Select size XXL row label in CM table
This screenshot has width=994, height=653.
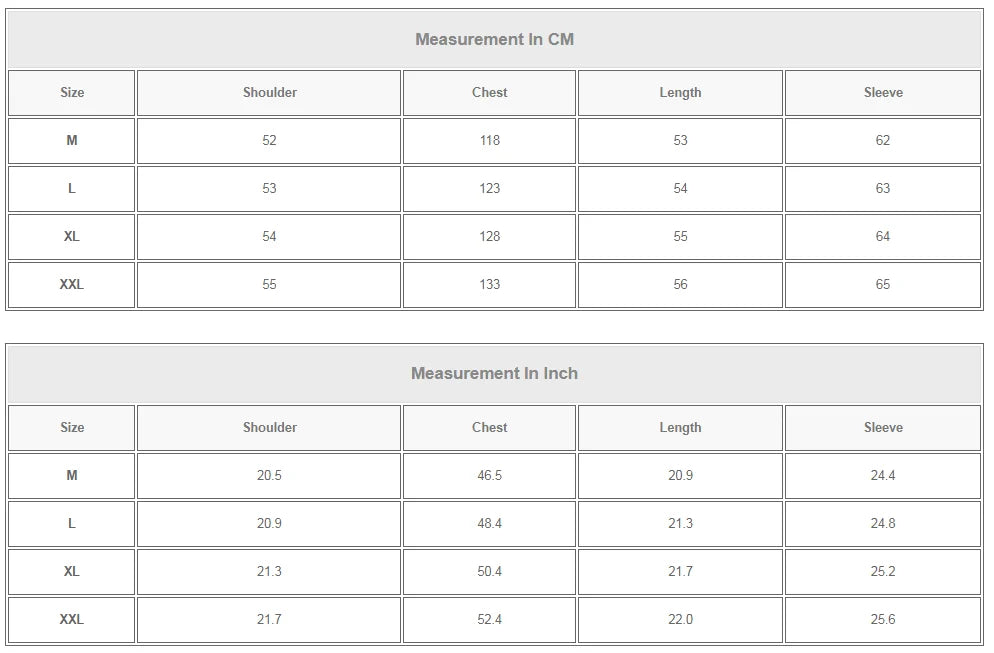(x=71, y=285)
